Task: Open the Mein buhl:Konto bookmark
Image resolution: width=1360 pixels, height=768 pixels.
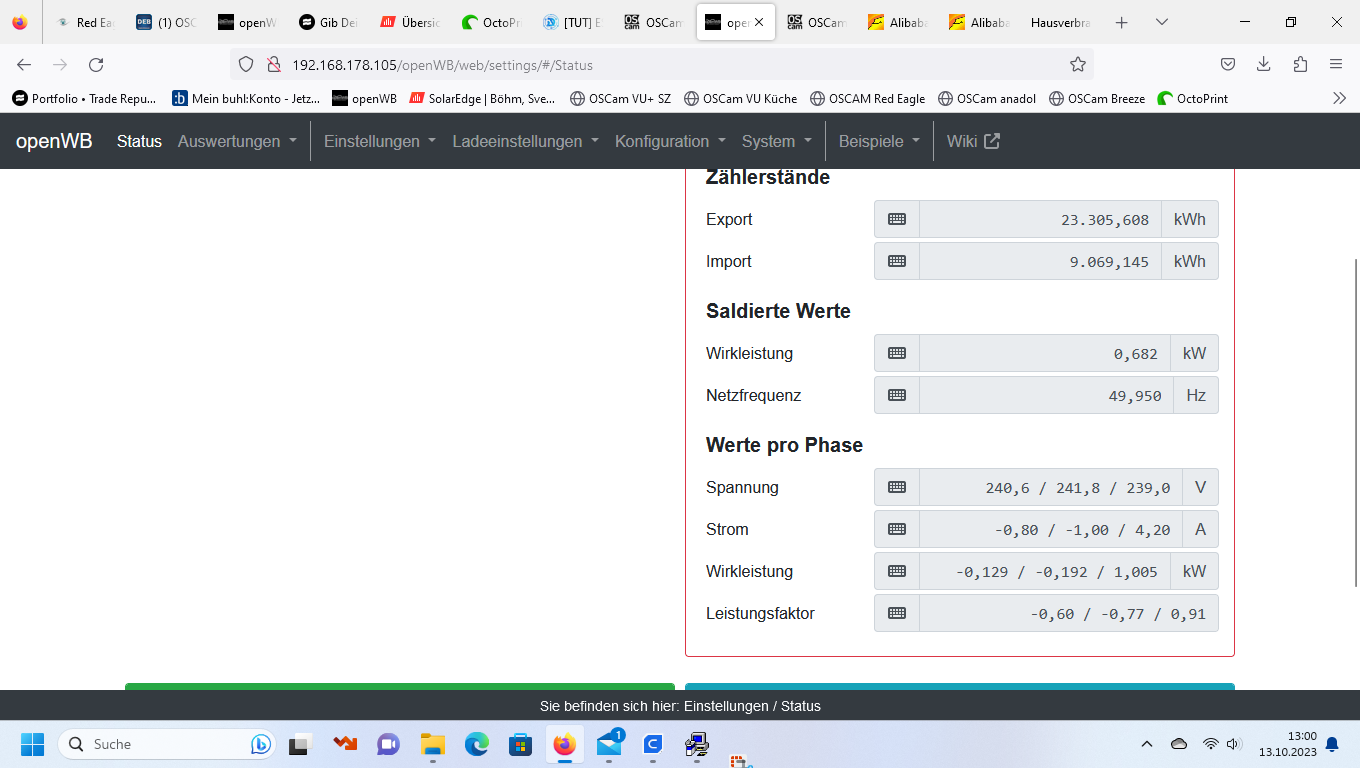Action: 246,98
